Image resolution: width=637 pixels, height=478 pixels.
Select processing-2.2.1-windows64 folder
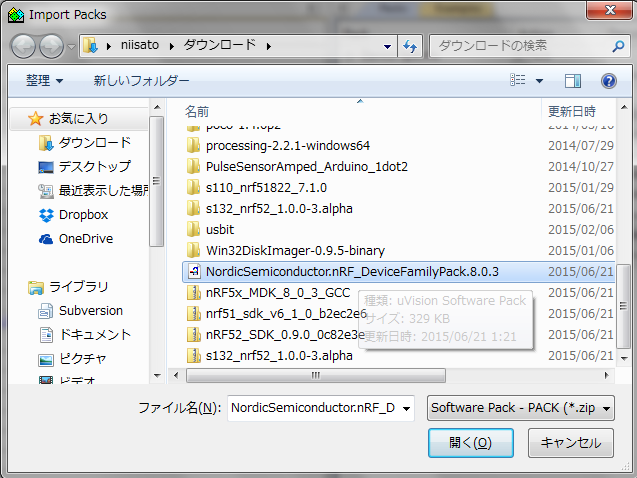click(x=288, y=145)
